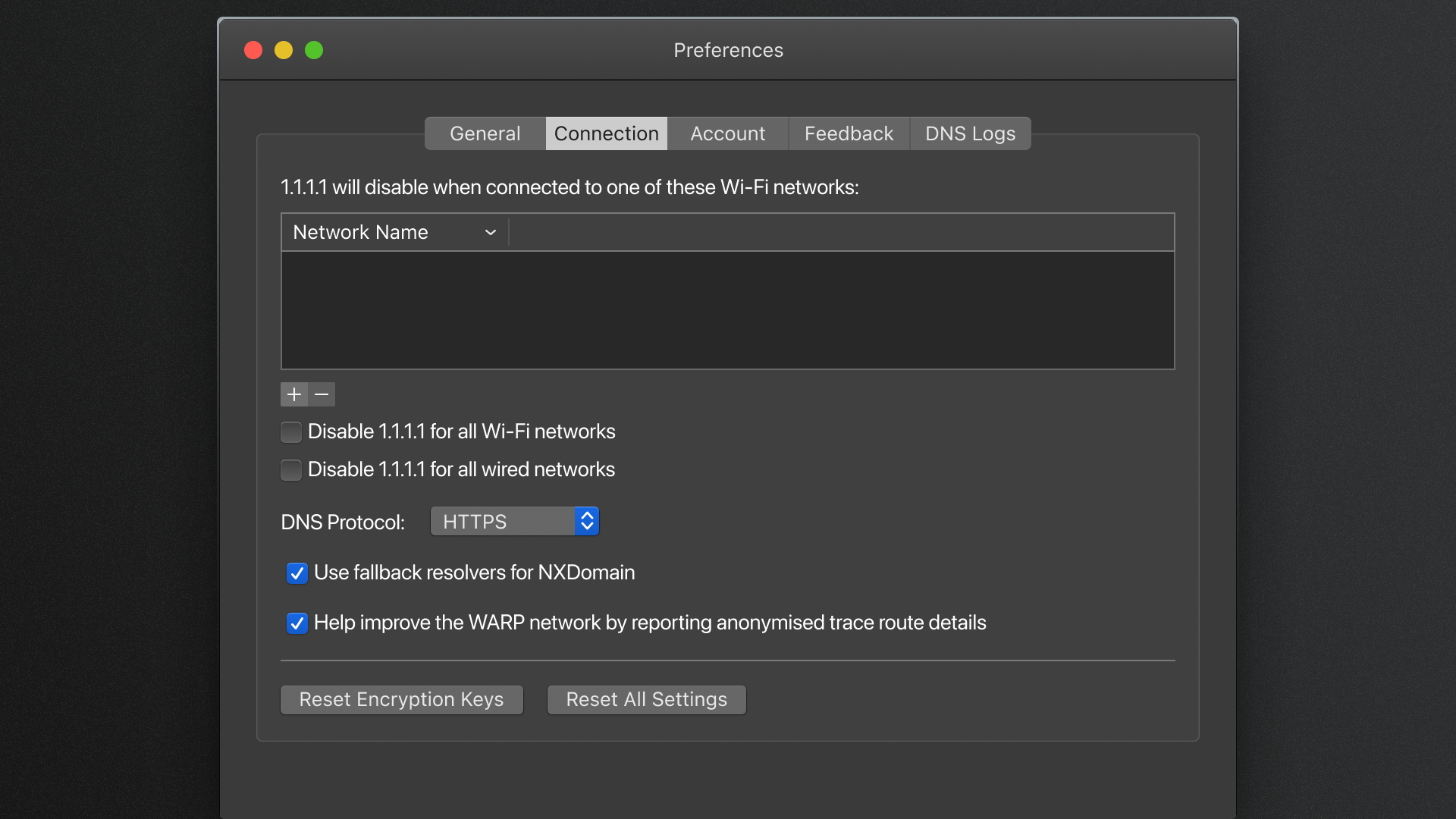
Task: Toggle anonymised trace route reporting checkbox
Action: 297,623
